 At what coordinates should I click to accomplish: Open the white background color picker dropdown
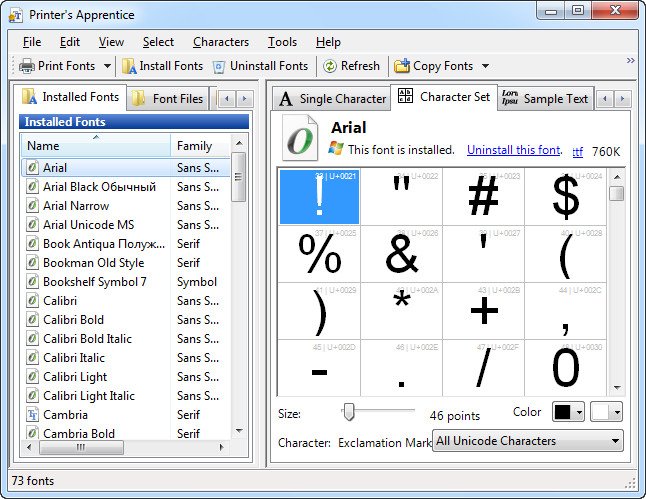coord(606,412)
